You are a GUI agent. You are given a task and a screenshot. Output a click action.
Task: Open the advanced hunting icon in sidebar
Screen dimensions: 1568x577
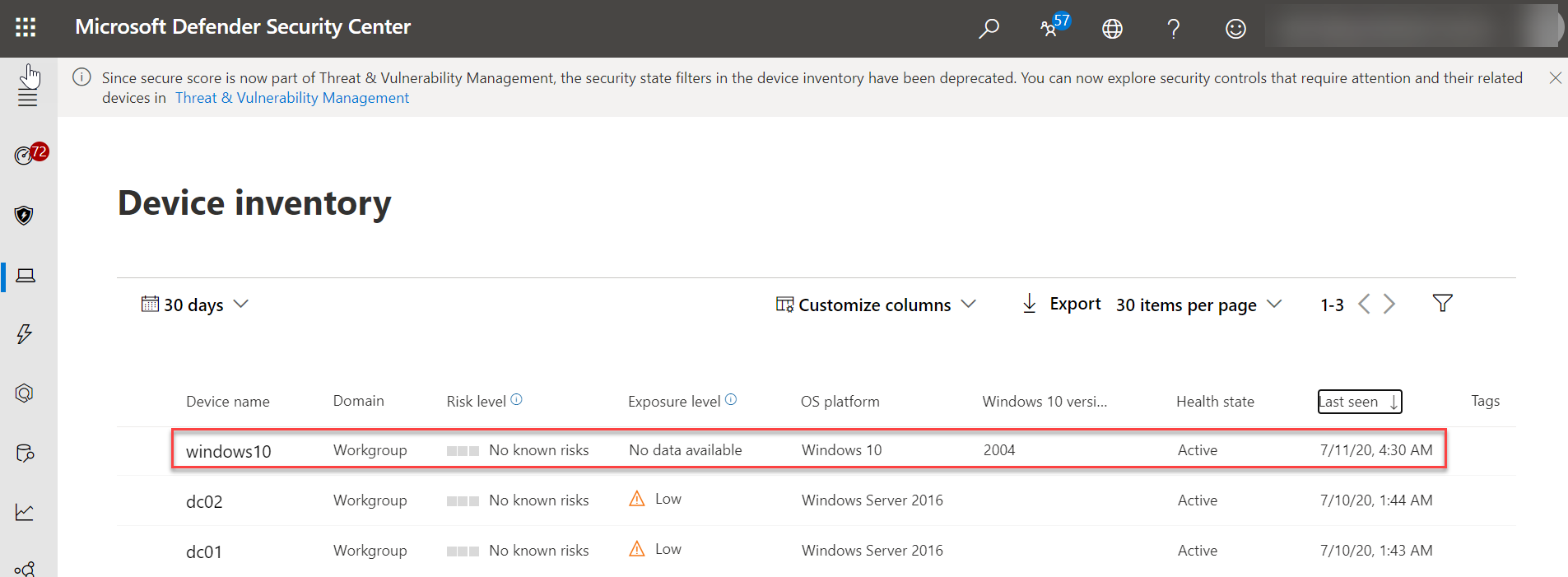[25, 393]
